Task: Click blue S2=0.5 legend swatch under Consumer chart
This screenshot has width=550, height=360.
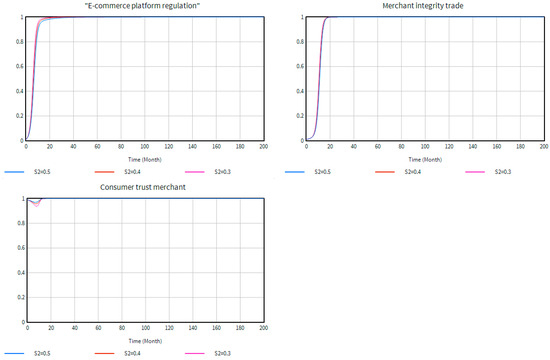Action: click(x=14, y=353)
